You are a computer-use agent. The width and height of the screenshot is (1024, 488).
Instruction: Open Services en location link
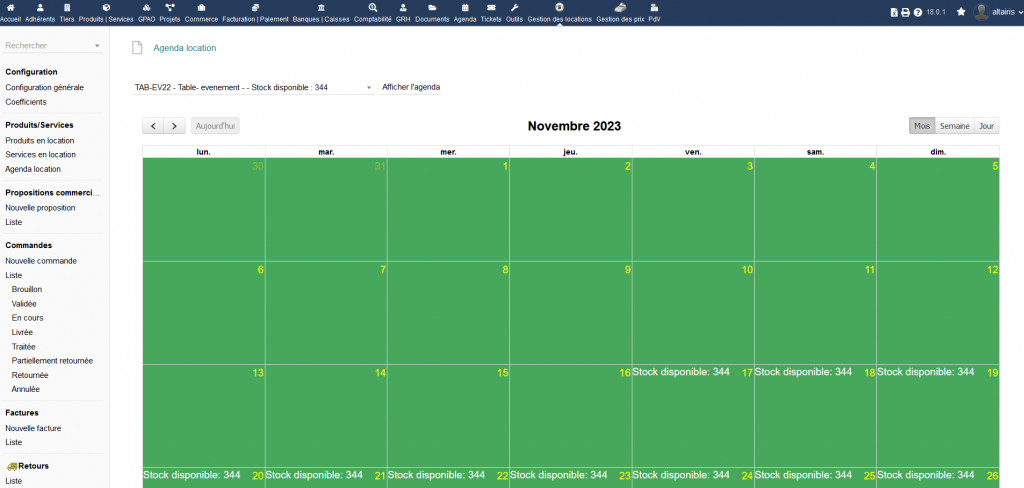(x=40, y=155)
